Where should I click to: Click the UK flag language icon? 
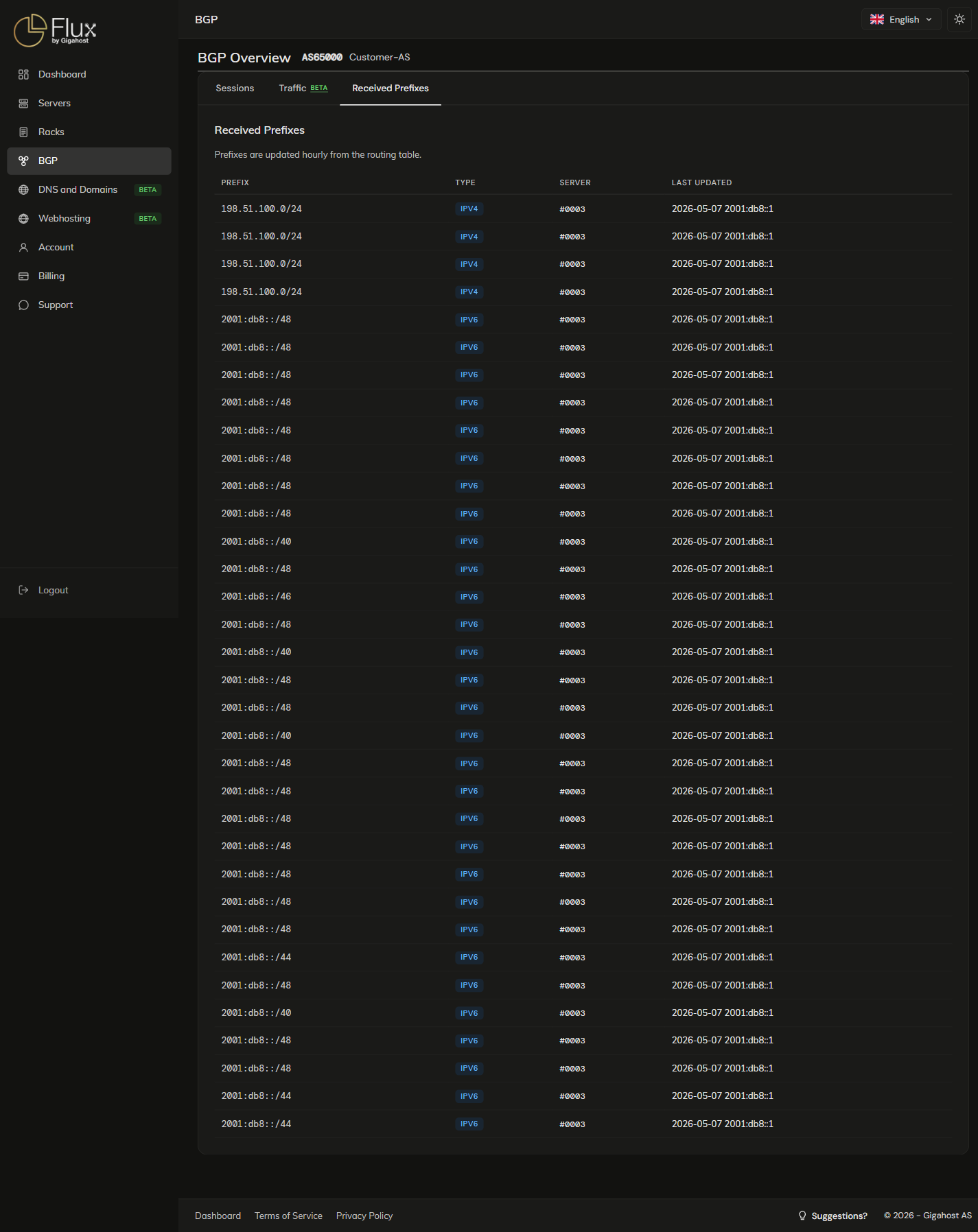pyautogui.click(x=877, y=19)
